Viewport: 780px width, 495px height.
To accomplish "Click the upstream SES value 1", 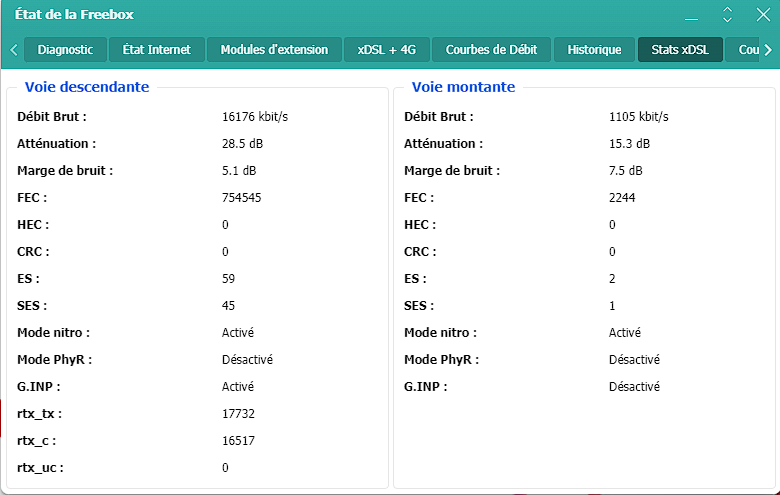I will (x=612, y=306).
